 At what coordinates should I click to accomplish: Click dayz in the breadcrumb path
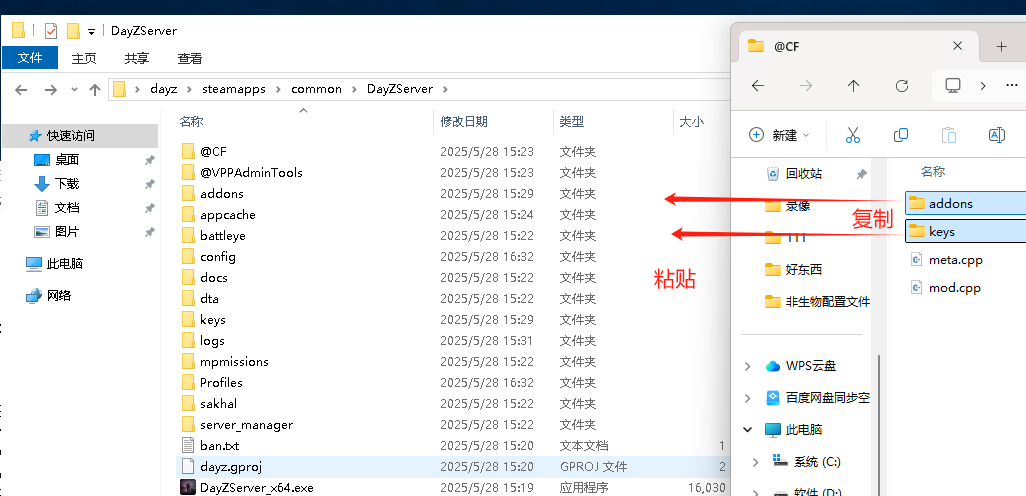(162, 89)
